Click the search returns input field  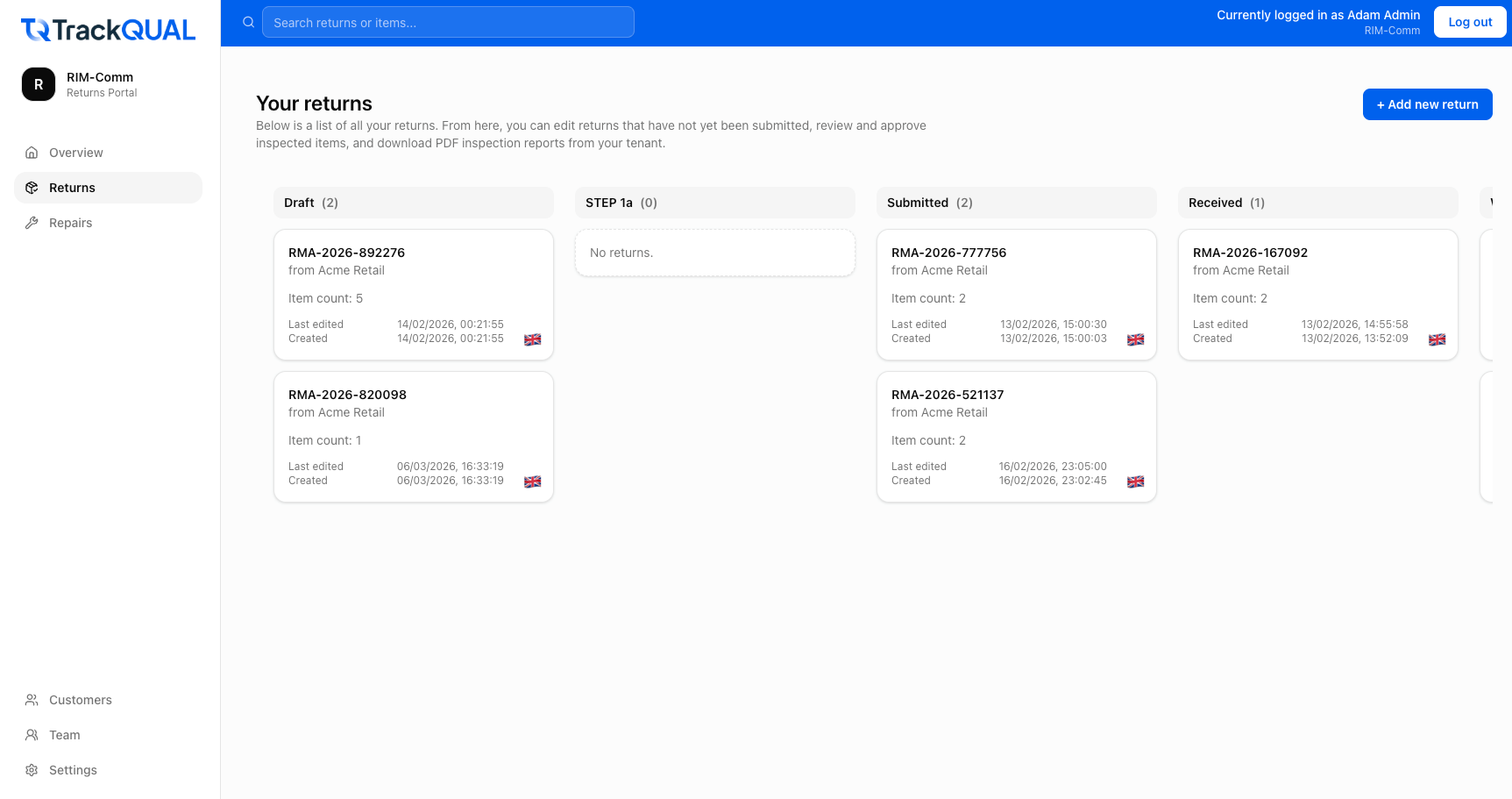pyautogui.click(x=448, y=22)
